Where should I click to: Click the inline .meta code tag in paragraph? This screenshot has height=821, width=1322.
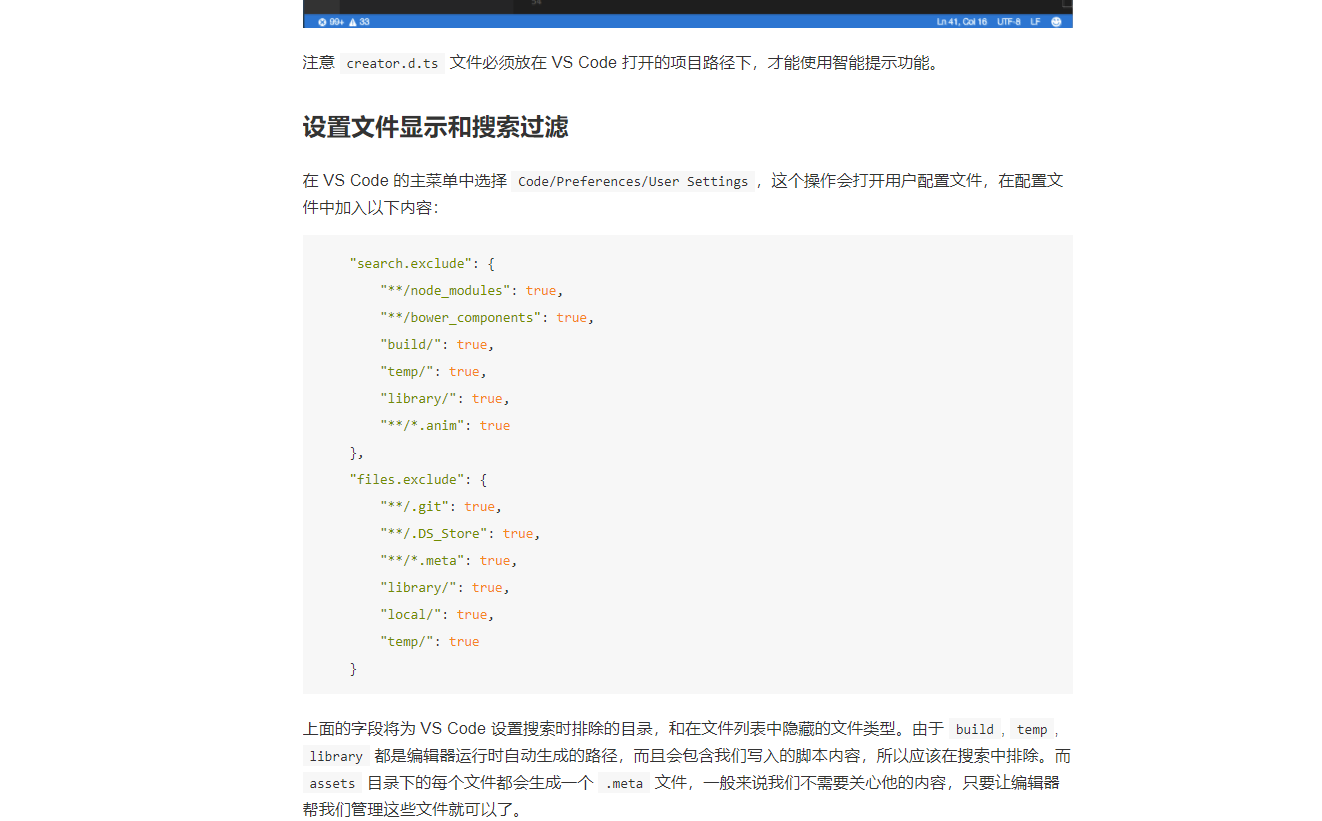tap(624, 783)
